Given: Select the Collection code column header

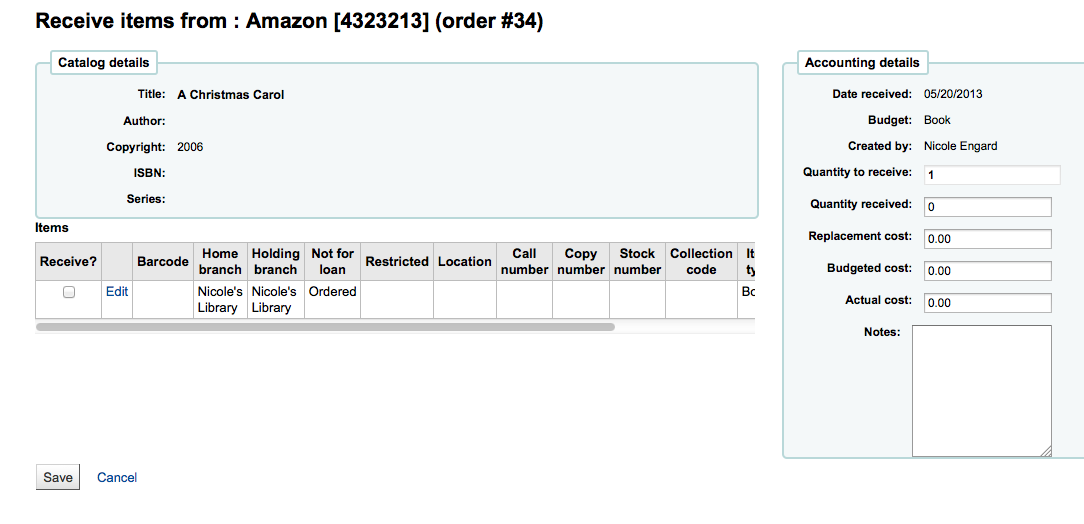Looking at the screenshot, I should (701, 262).
